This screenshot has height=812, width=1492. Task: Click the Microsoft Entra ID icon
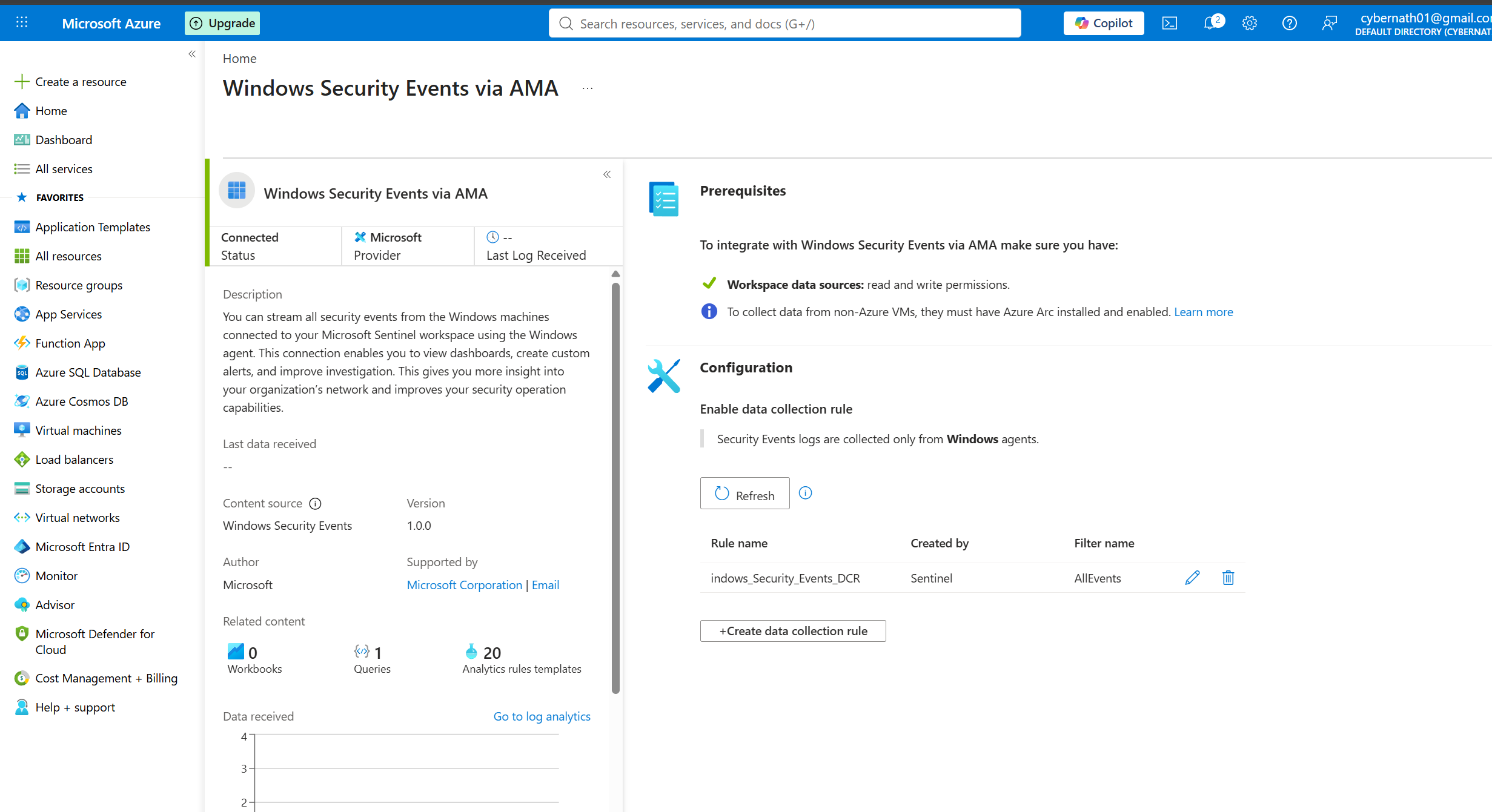[x=22, y=546]
